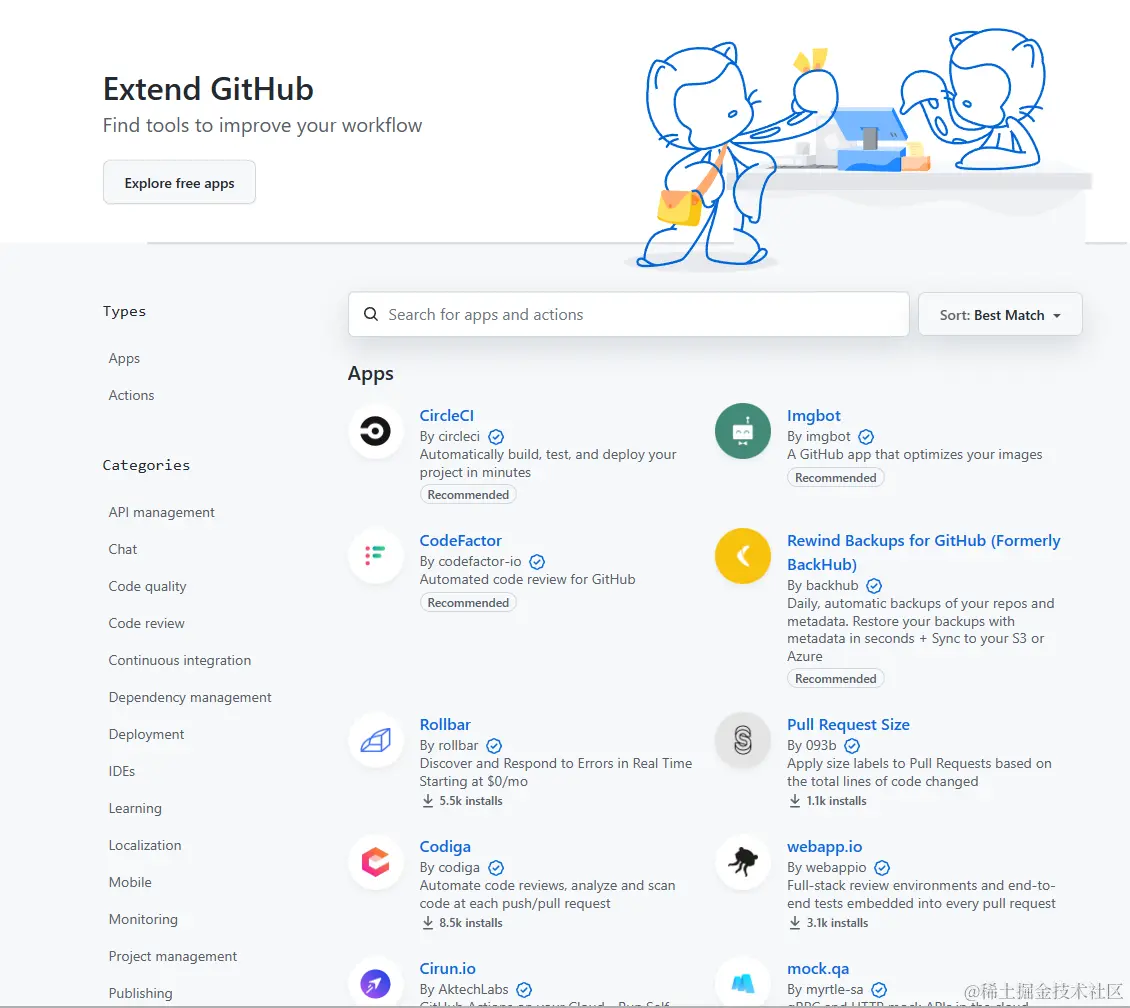
Task: Focus the Search for apps and actions field
Action: 628,314
